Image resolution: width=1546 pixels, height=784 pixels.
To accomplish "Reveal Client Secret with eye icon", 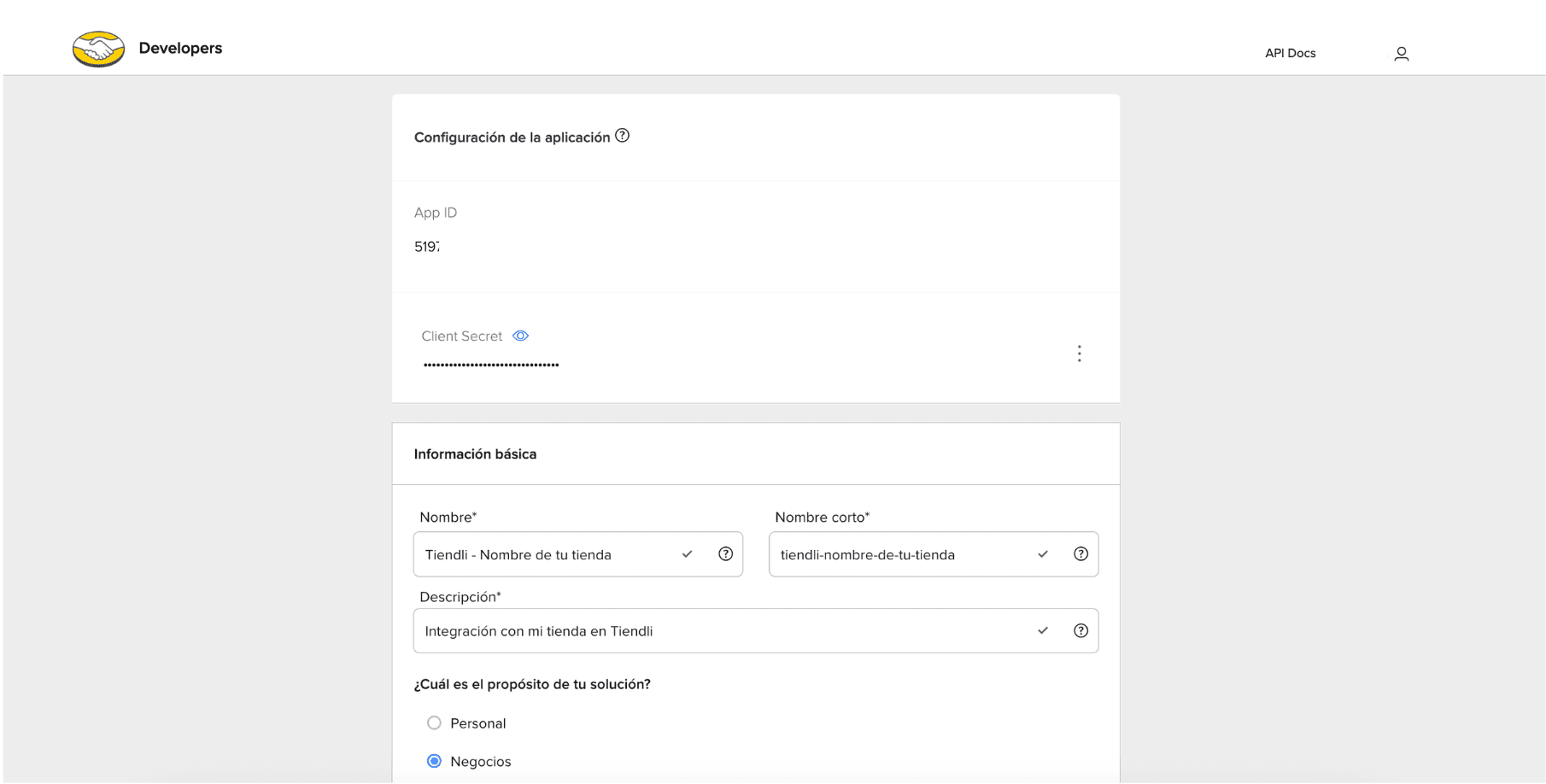I will [520, 336].
